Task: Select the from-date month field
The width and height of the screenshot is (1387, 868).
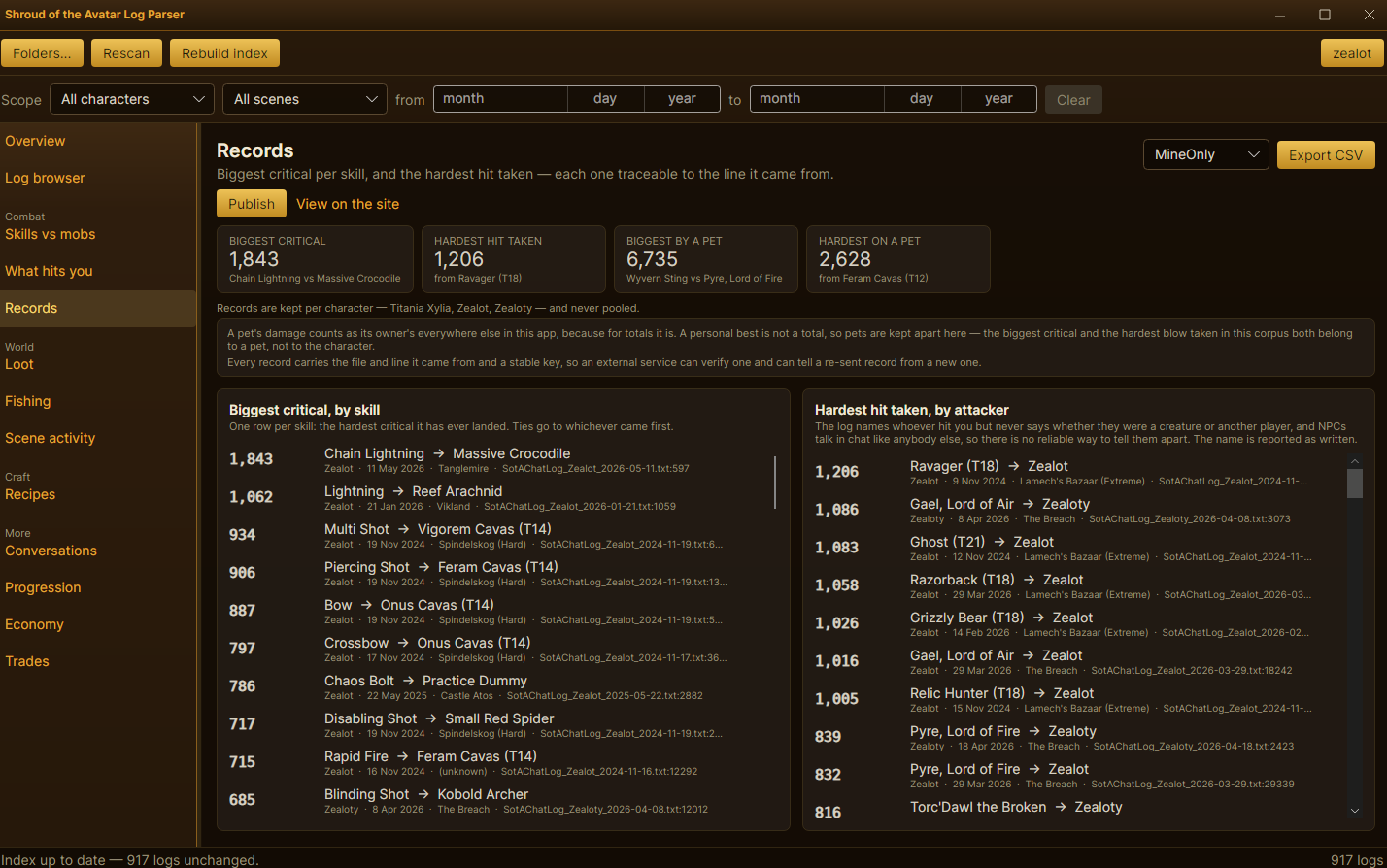Action: 500,99
